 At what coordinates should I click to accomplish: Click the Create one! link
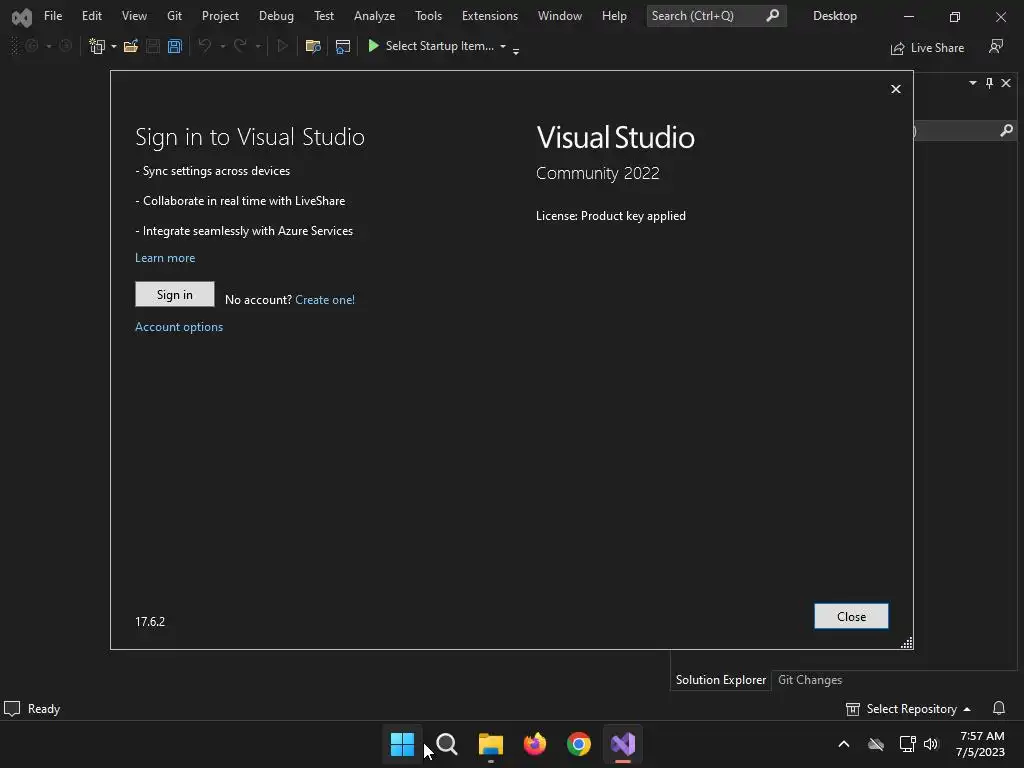[325, 300]
